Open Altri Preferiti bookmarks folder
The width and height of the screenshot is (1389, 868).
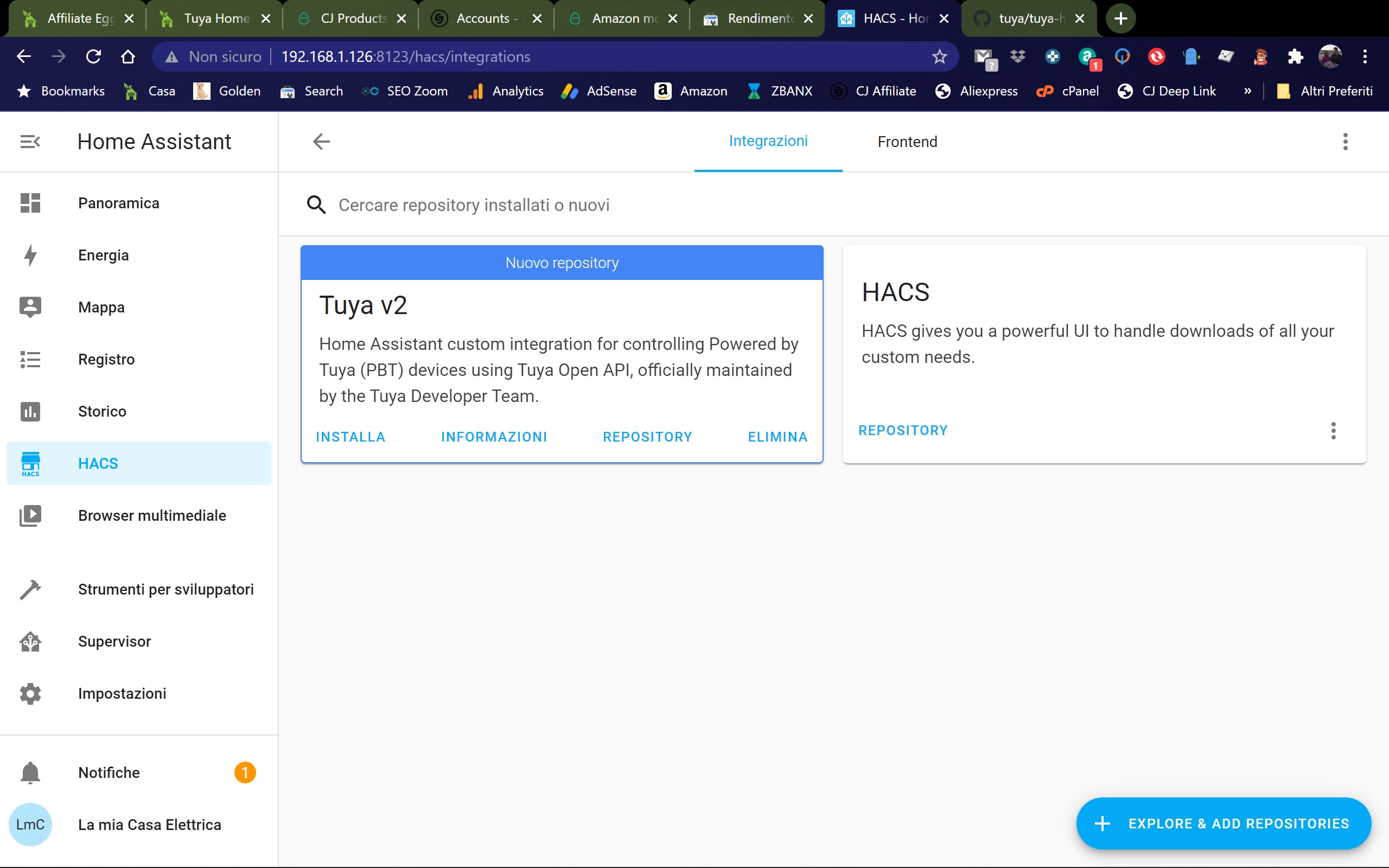click(1325, 91)
